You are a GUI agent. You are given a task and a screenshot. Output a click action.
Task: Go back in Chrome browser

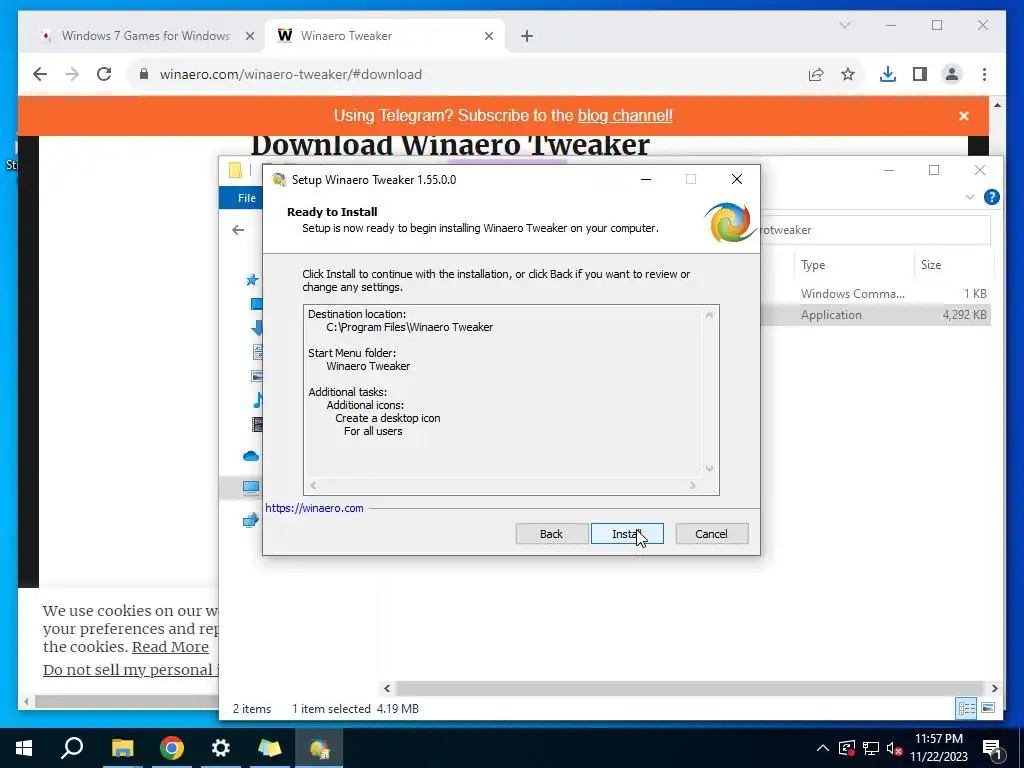(40, 74)
